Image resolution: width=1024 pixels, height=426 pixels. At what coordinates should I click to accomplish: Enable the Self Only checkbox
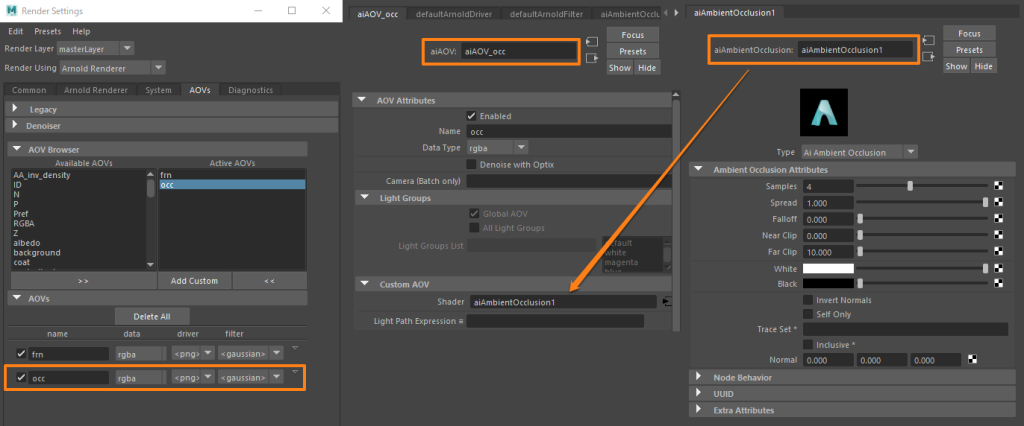click(808, 314)
